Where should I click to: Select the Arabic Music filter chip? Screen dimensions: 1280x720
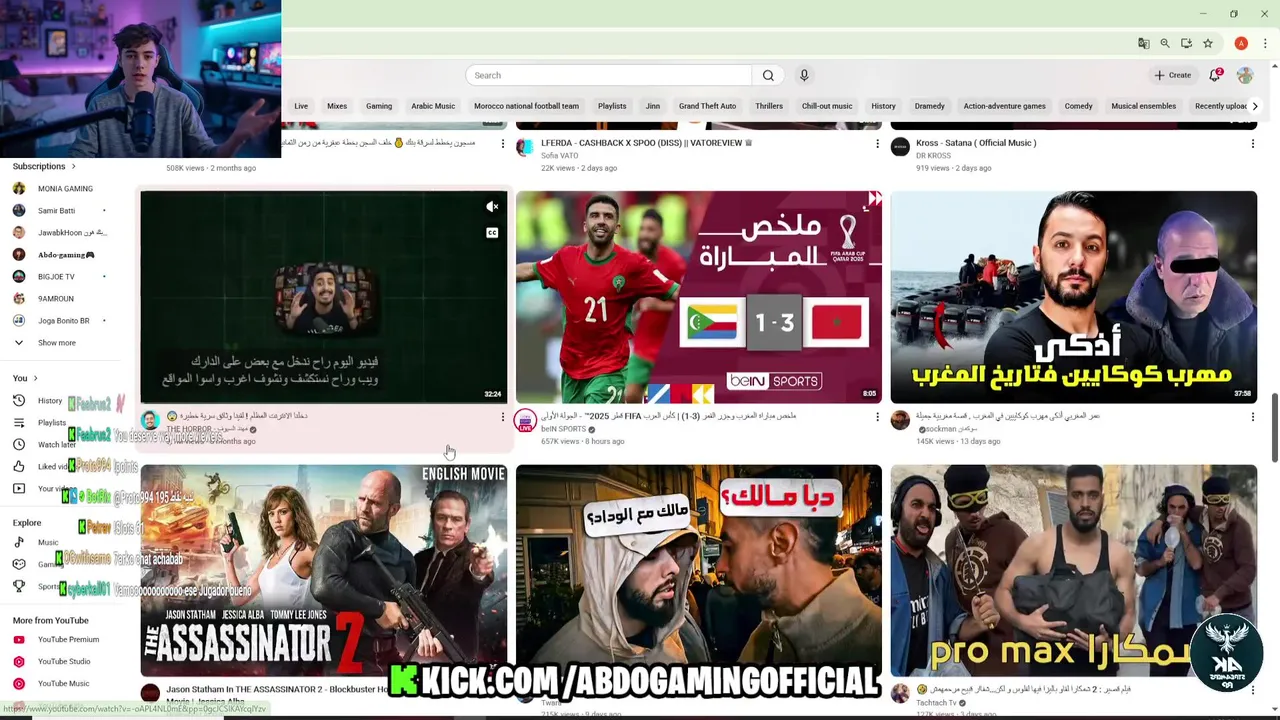433,106
